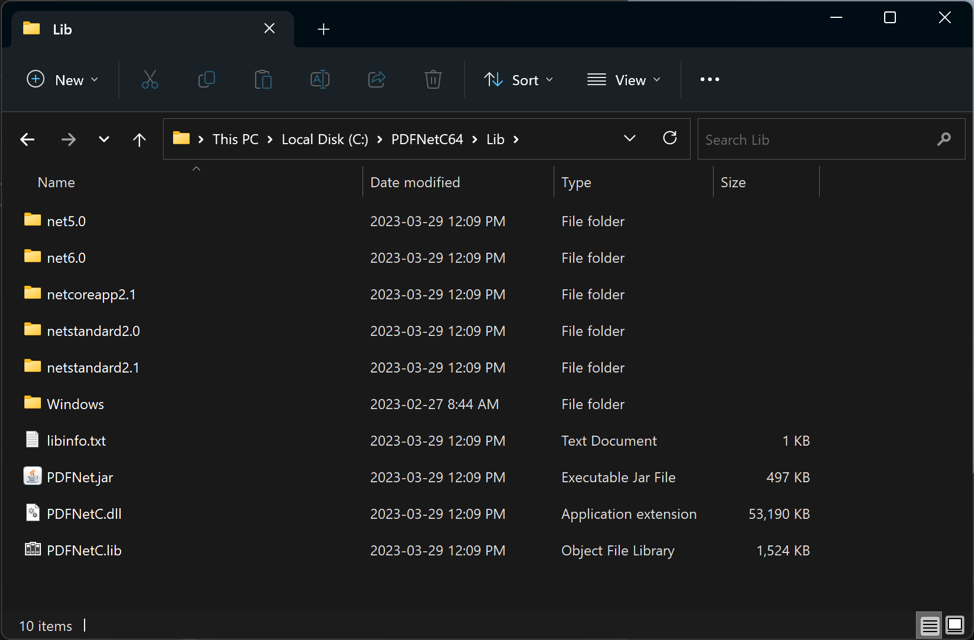Navigate up to the PDFNetC64 folder
The image size is (974, 640).
point(139,139)
